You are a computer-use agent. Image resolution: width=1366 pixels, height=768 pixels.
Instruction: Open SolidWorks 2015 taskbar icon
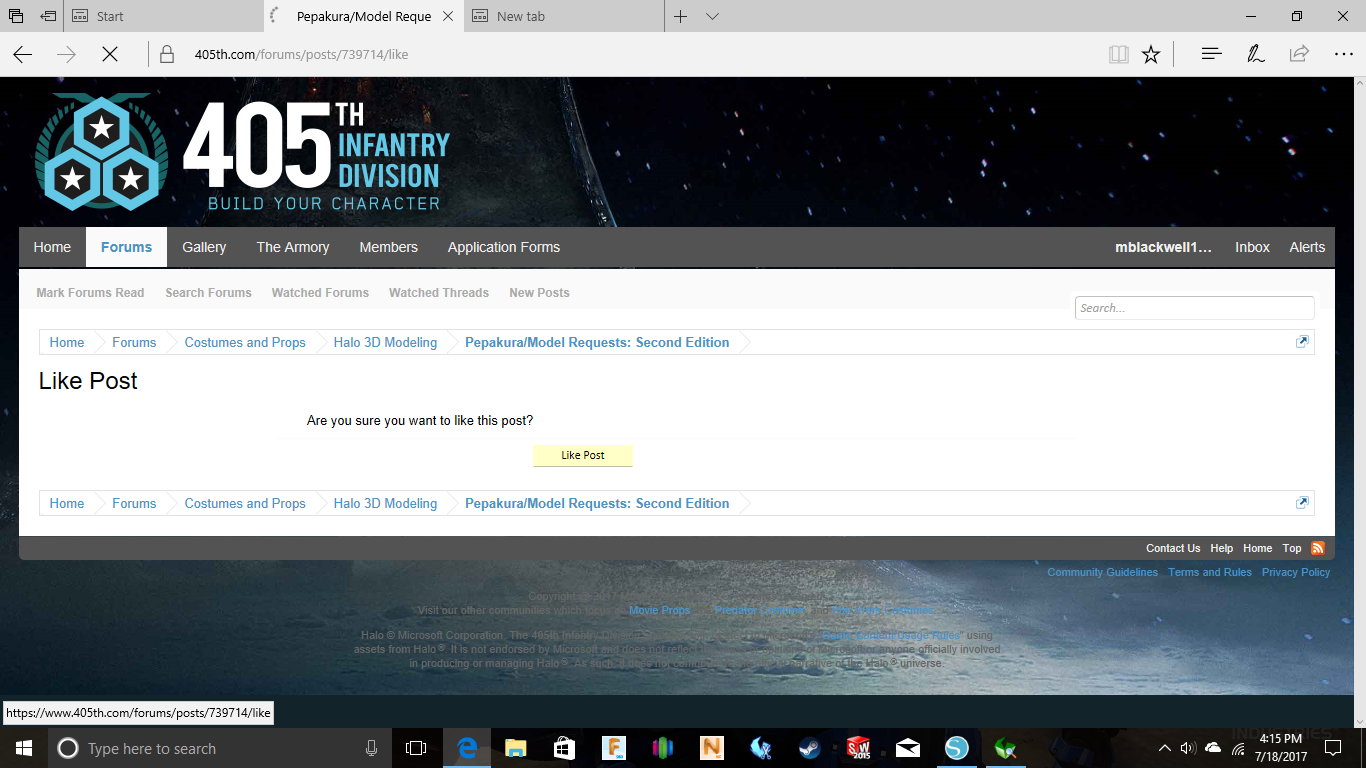(x=858, y=748)
